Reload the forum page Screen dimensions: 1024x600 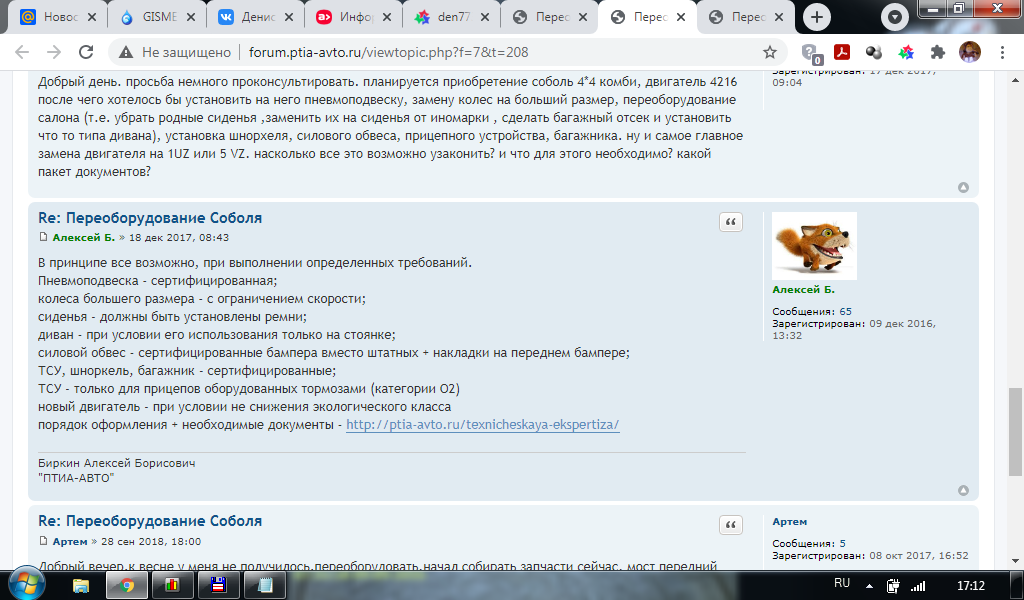click(x=86, y=52)
